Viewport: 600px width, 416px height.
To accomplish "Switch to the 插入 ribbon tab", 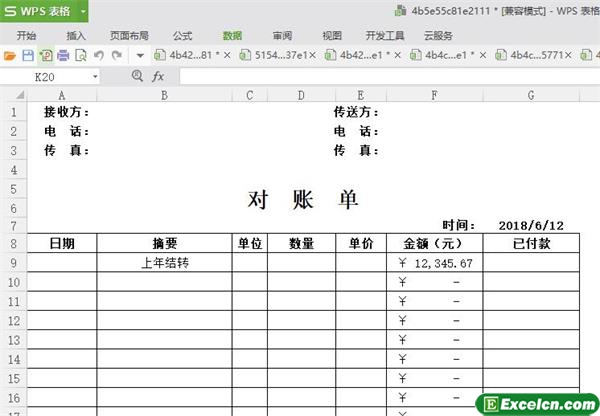I will 76,36.
